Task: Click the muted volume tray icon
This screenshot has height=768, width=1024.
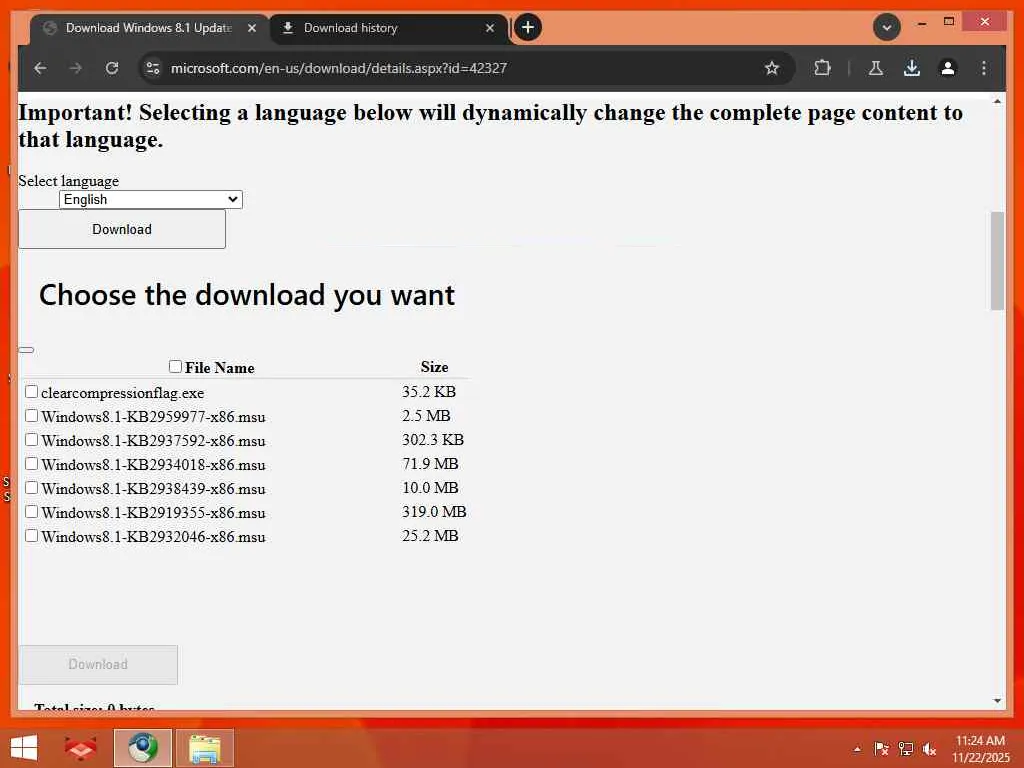Action: (929, 749)
